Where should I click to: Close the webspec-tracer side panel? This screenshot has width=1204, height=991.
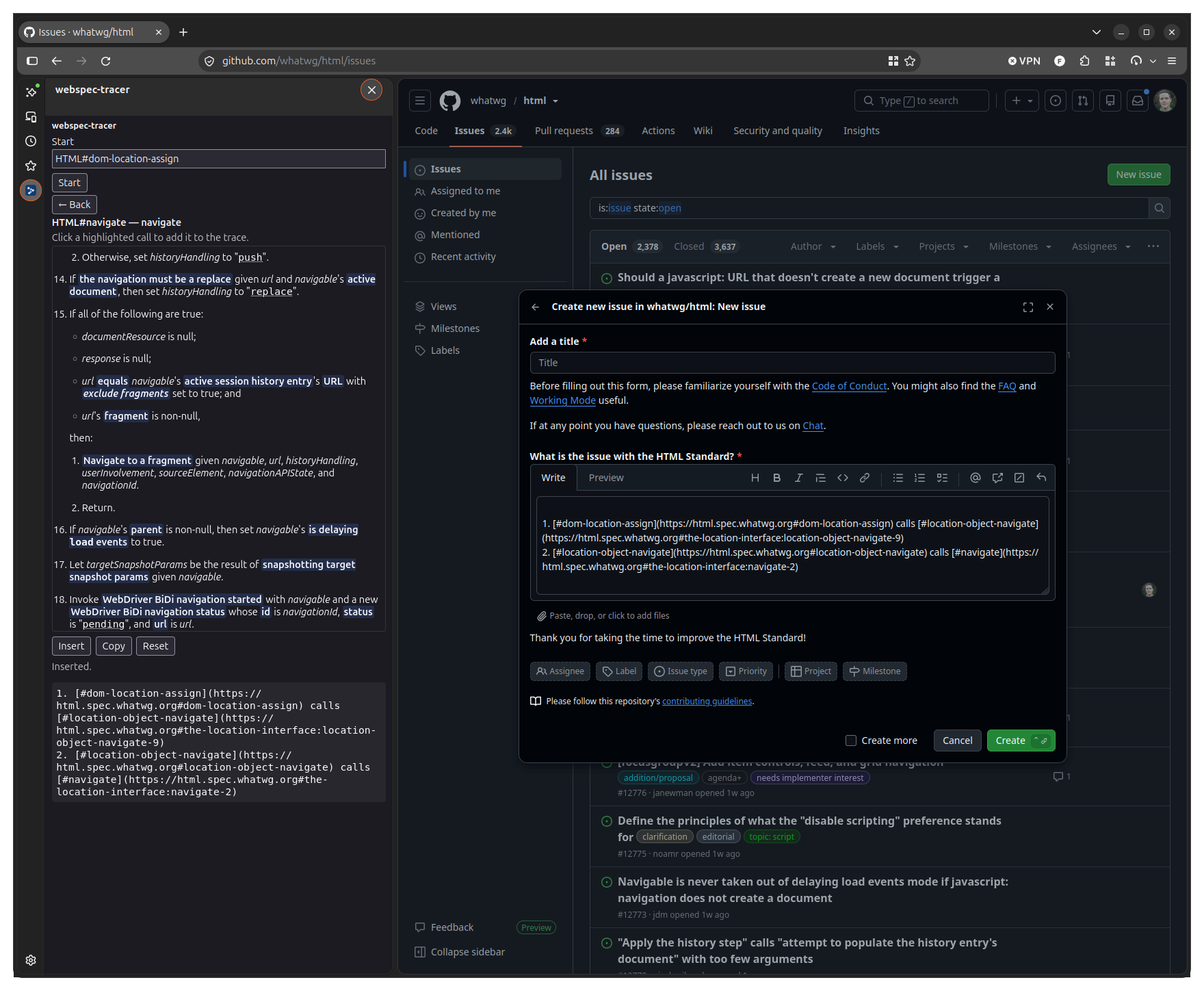371,90
